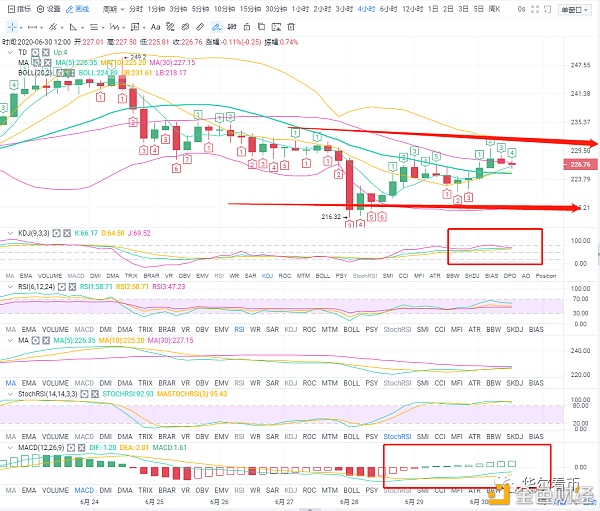Toggle lock drawings icon
The height and width of the screenshot is (511, 600).
247,27
